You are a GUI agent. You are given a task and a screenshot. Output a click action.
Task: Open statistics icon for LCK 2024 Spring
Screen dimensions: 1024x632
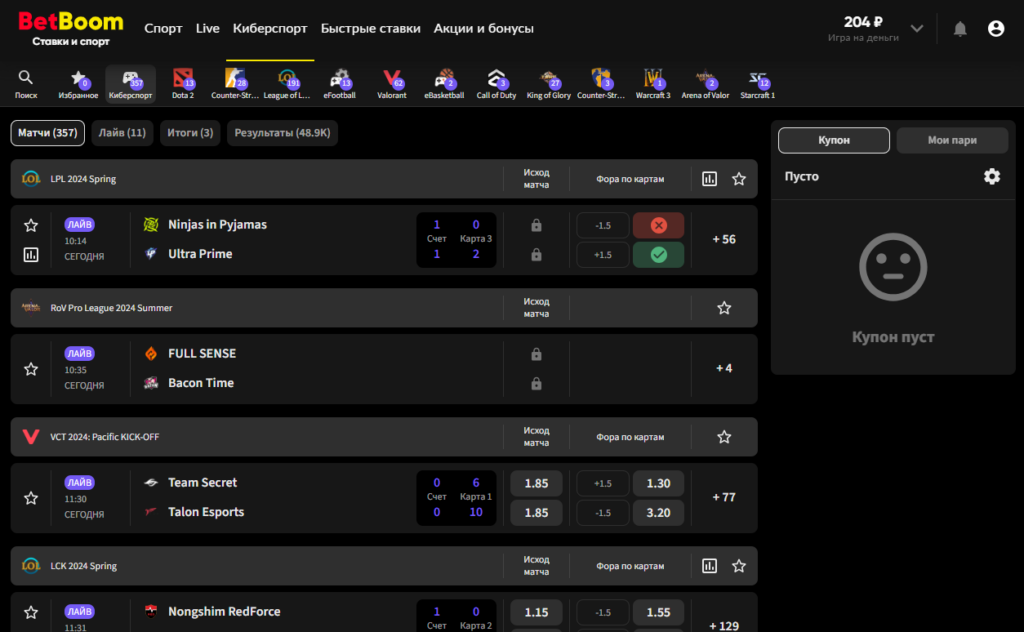709,566
